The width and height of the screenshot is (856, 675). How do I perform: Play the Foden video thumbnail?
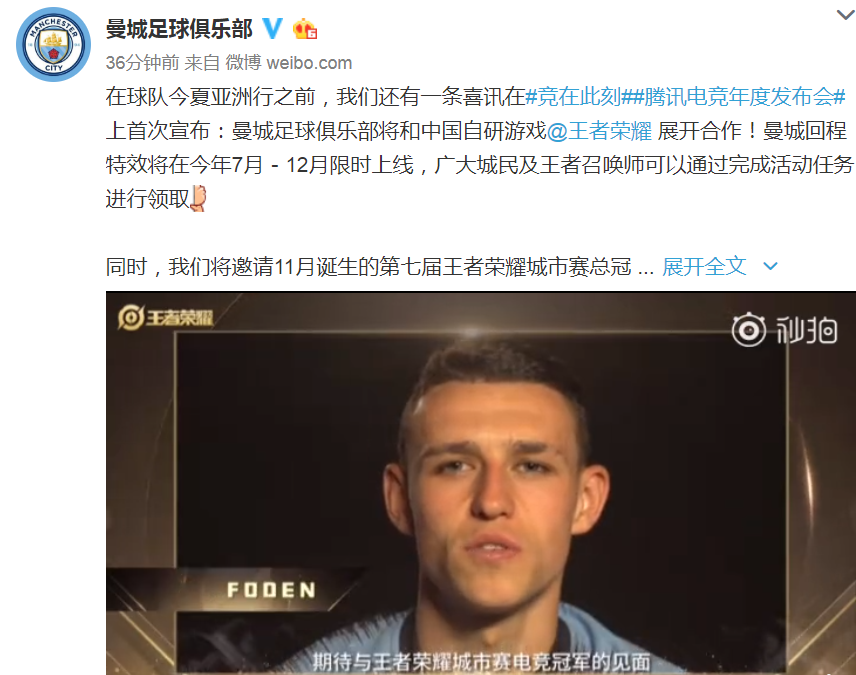(x=481, y=483)
